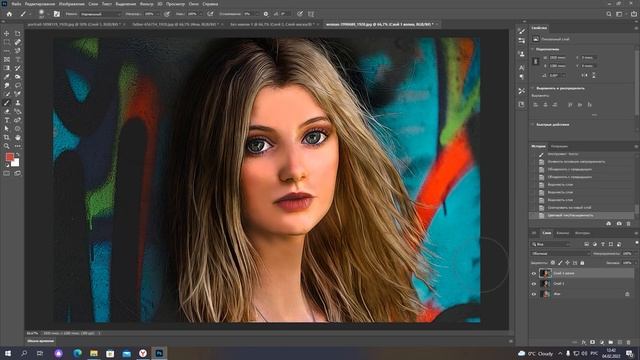Change the screen mode
This screenshot has height=360, width=640.
pos(18,173)
